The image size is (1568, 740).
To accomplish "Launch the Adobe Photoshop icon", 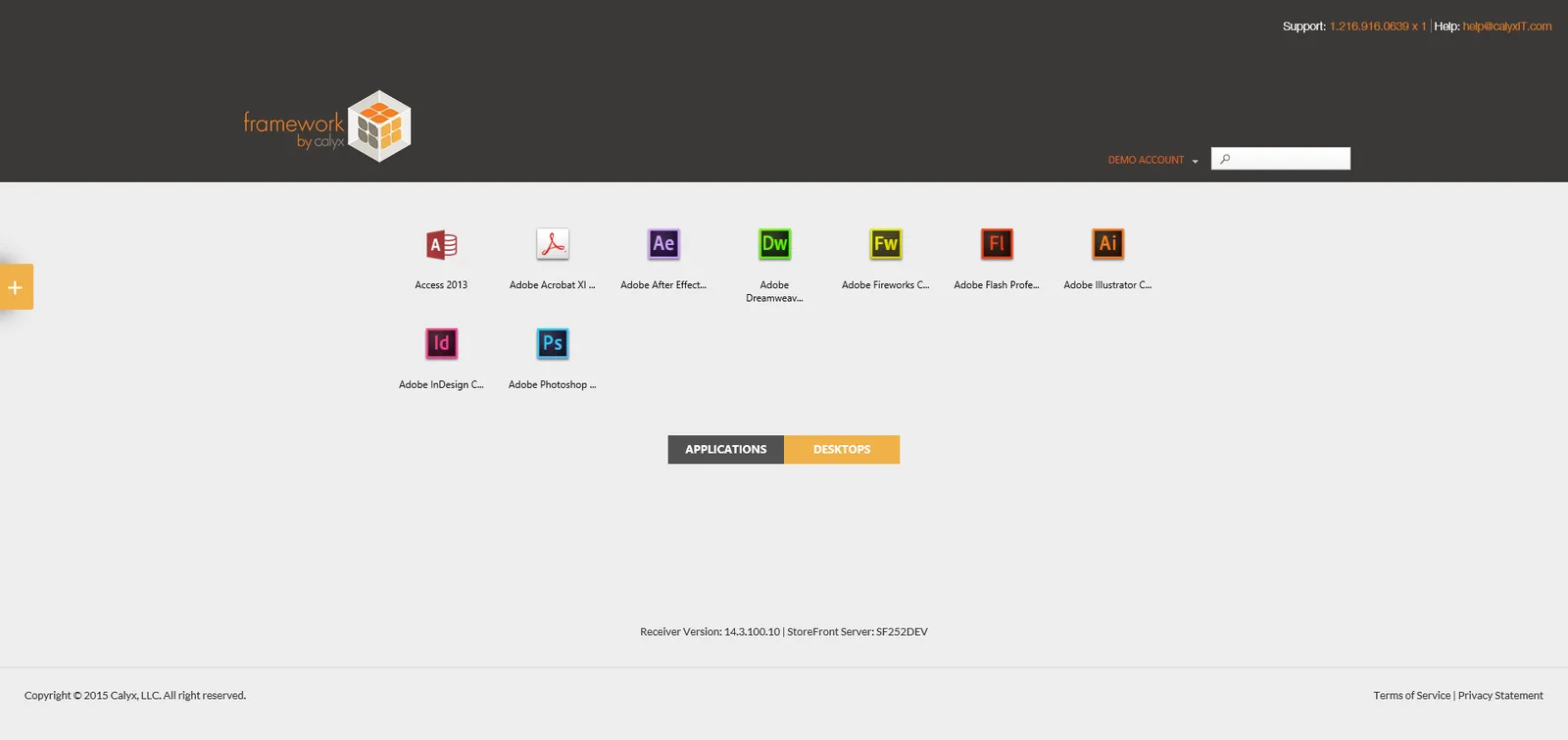I will (553, 343).
